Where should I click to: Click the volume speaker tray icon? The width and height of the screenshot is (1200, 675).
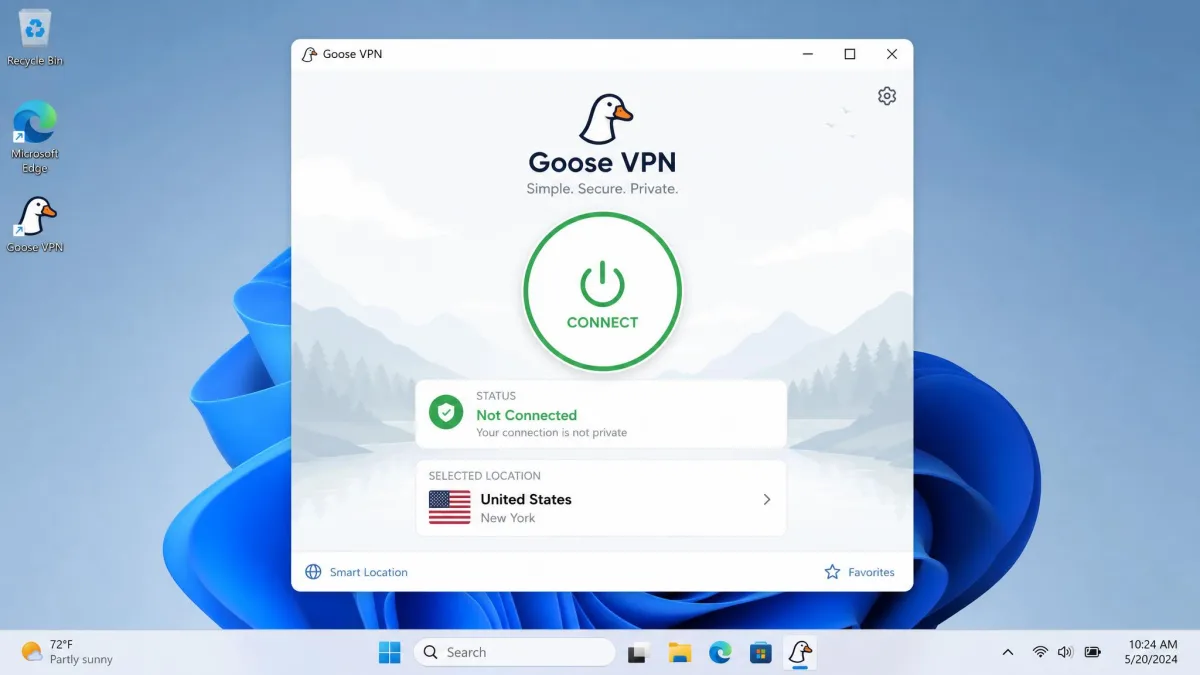(x=1065, y=652)
